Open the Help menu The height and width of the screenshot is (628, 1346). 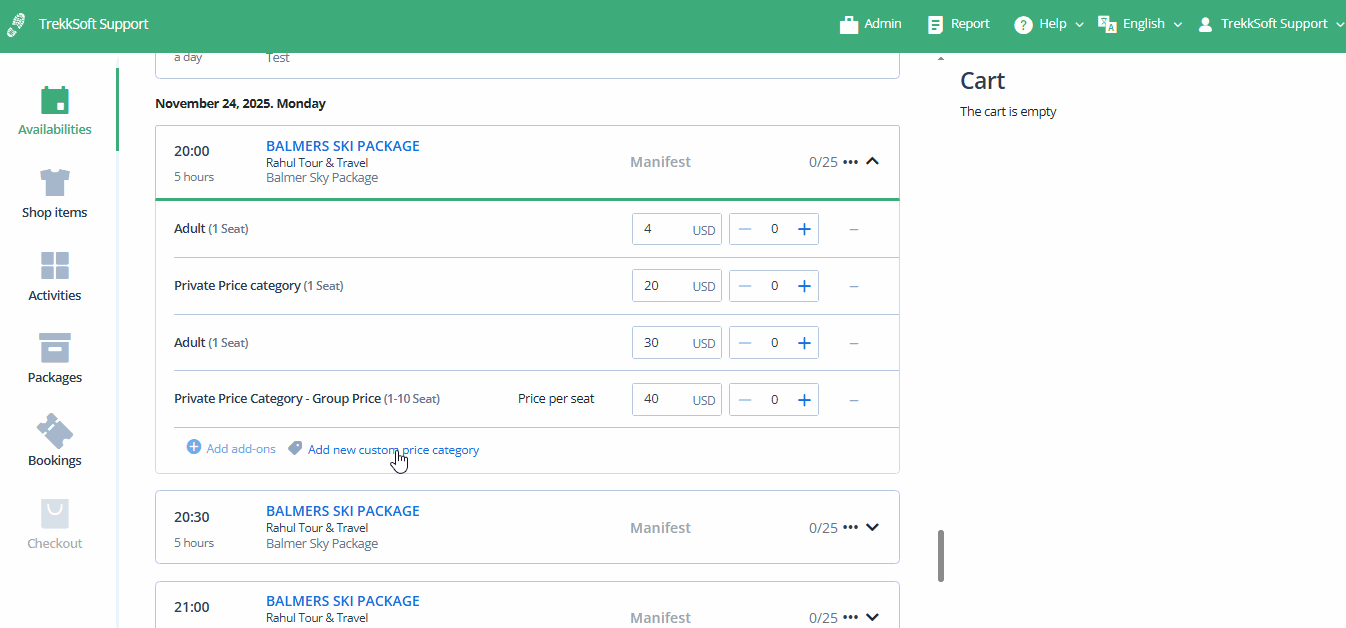[1049, 24]
